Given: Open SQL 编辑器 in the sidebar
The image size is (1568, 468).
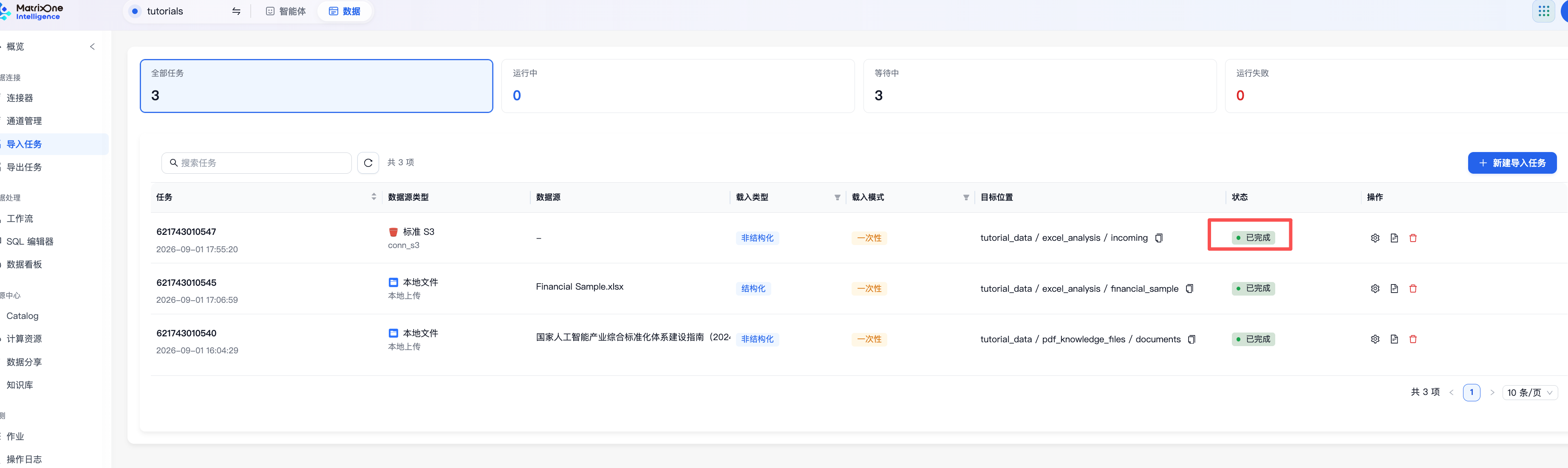Looking at the screenshot, I should pos(30,242).
